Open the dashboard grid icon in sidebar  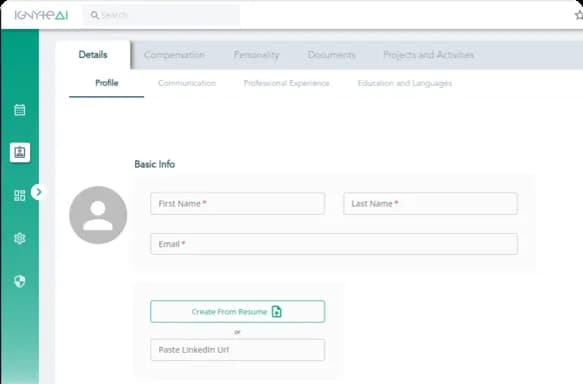(x=20, y=196)
